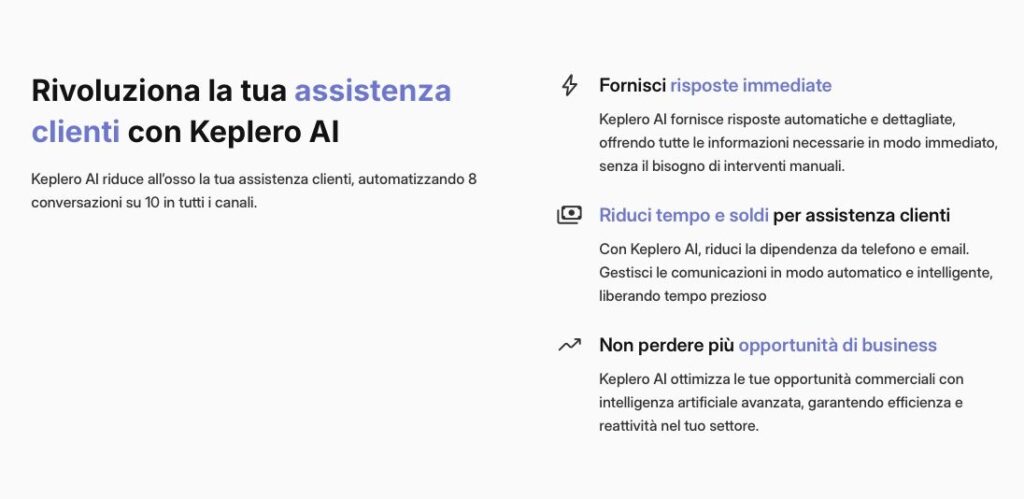Click "Non perdere più" in third feature title
The image size is (1024, 499).
pos(666,345)
